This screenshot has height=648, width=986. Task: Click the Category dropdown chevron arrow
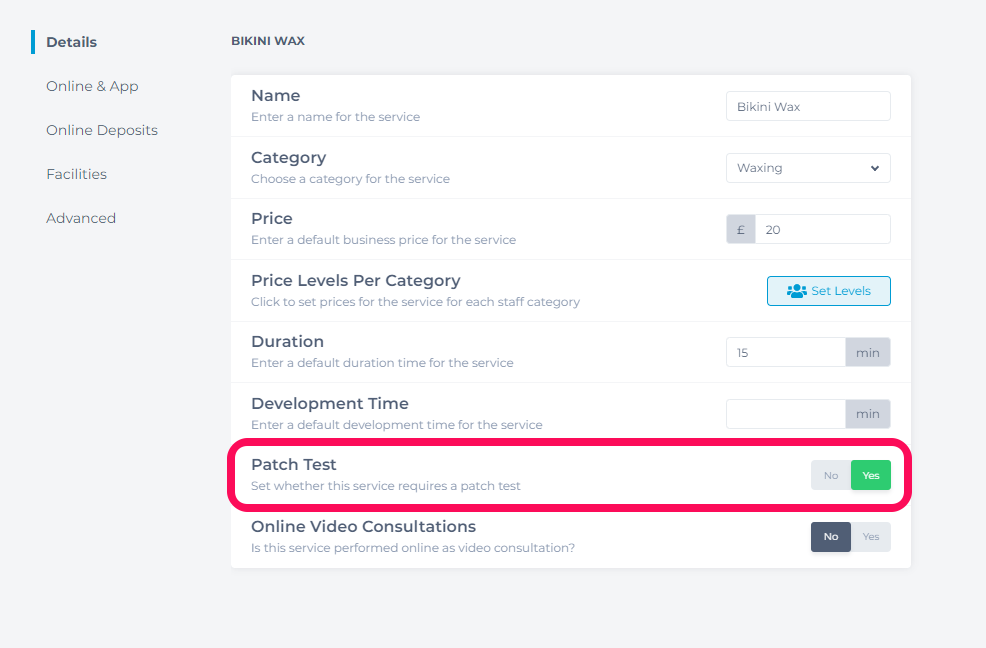click(874, 168)
